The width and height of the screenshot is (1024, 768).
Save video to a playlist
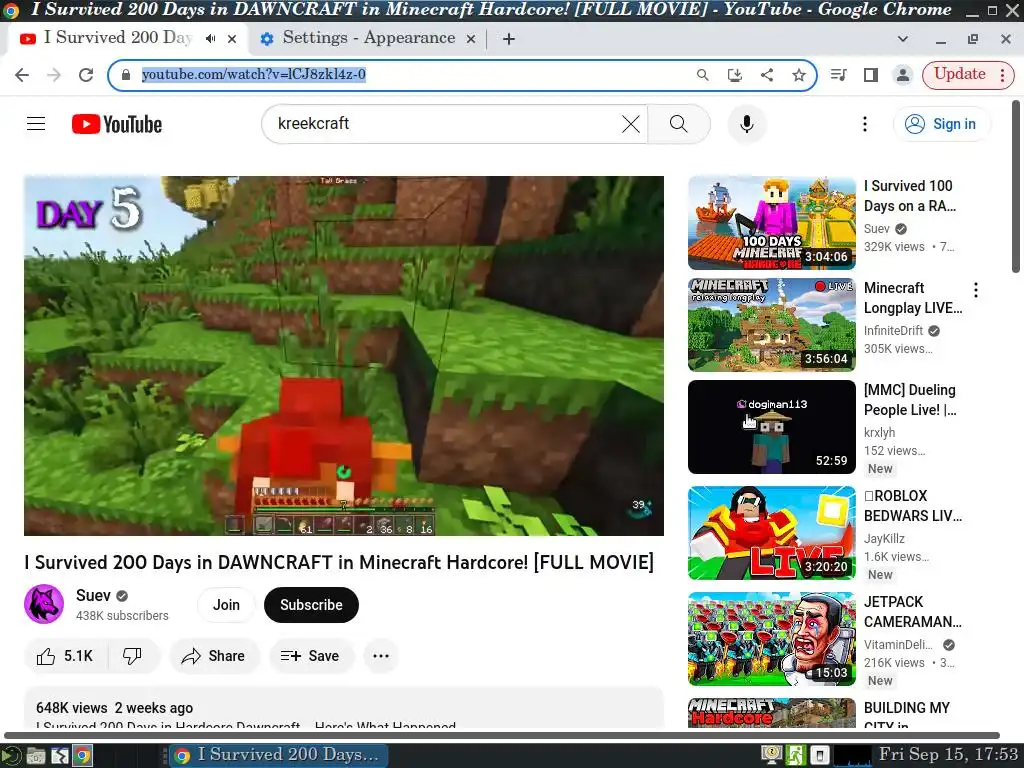pyautogui.click(x=310, y=656)
